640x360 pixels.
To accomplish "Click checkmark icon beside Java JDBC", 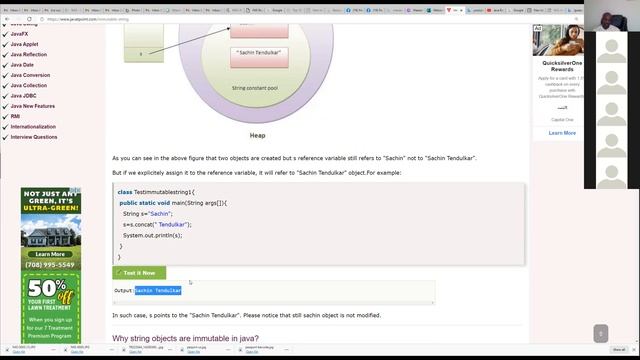I will (5, 96).
